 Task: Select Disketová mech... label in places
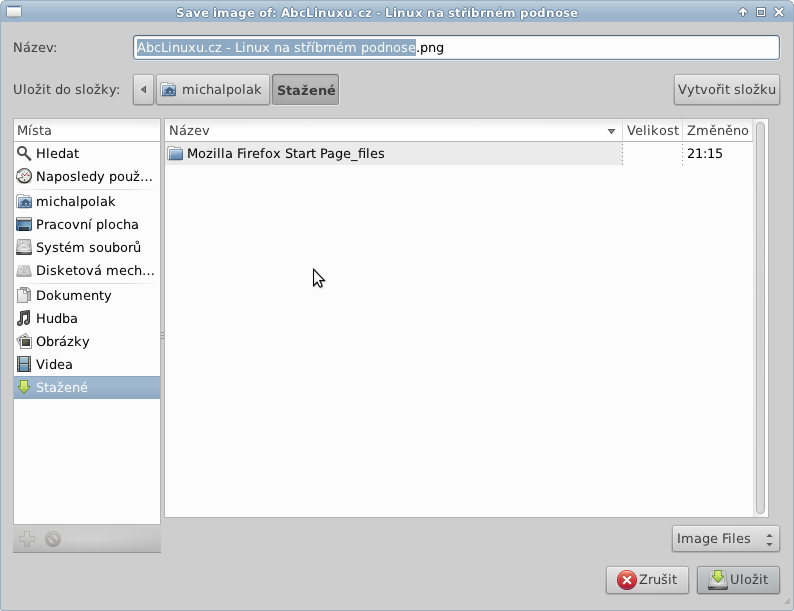pyautogui.click(x=95, y=270)
